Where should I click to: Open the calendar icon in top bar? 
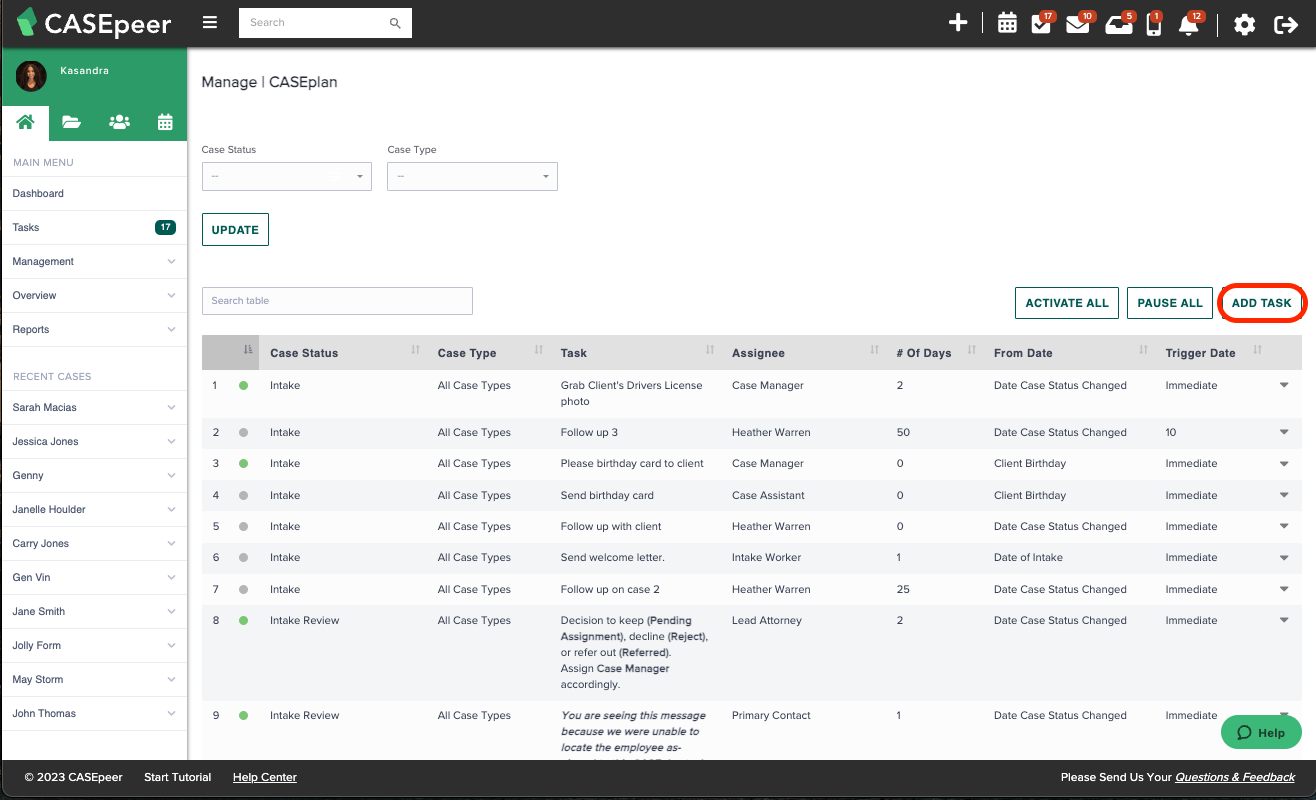[x=1007, y=24]
